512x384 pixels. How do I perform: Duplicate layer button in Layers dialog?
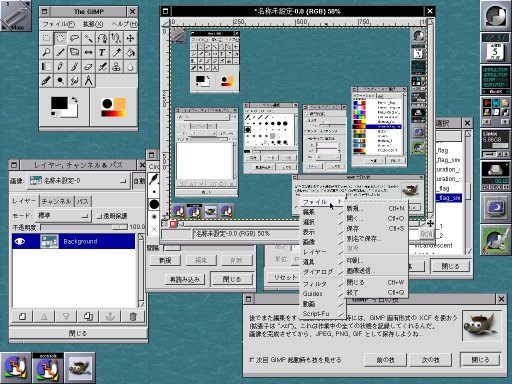[88, 316]
